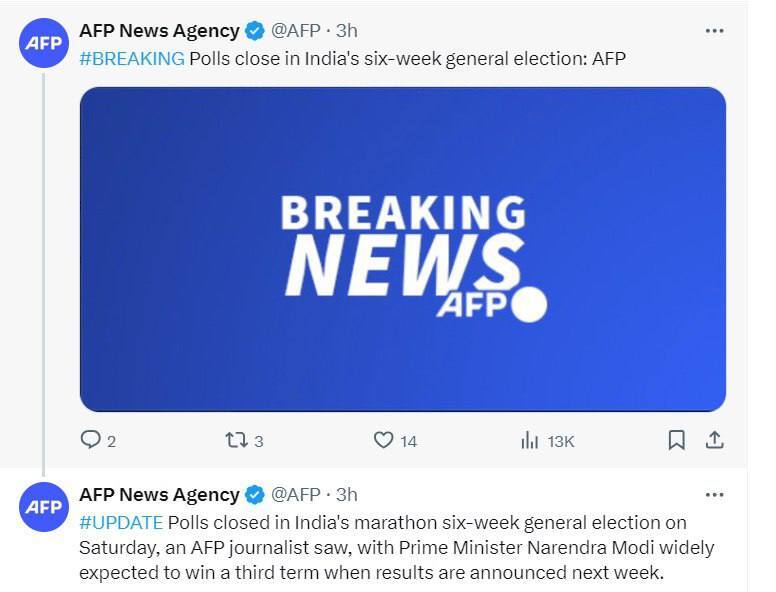Image resolution: width=776 pixels, height=592 pixels.
Task: Click the 3h timestamp on the UPDATE tweet
Action: coord(347,495)
